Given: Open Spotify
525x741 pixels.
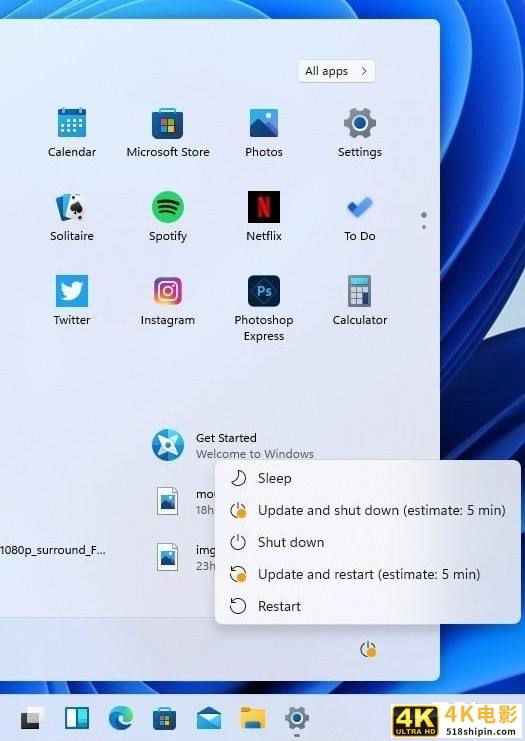Looking at the screenshot, I should [168, 216].
